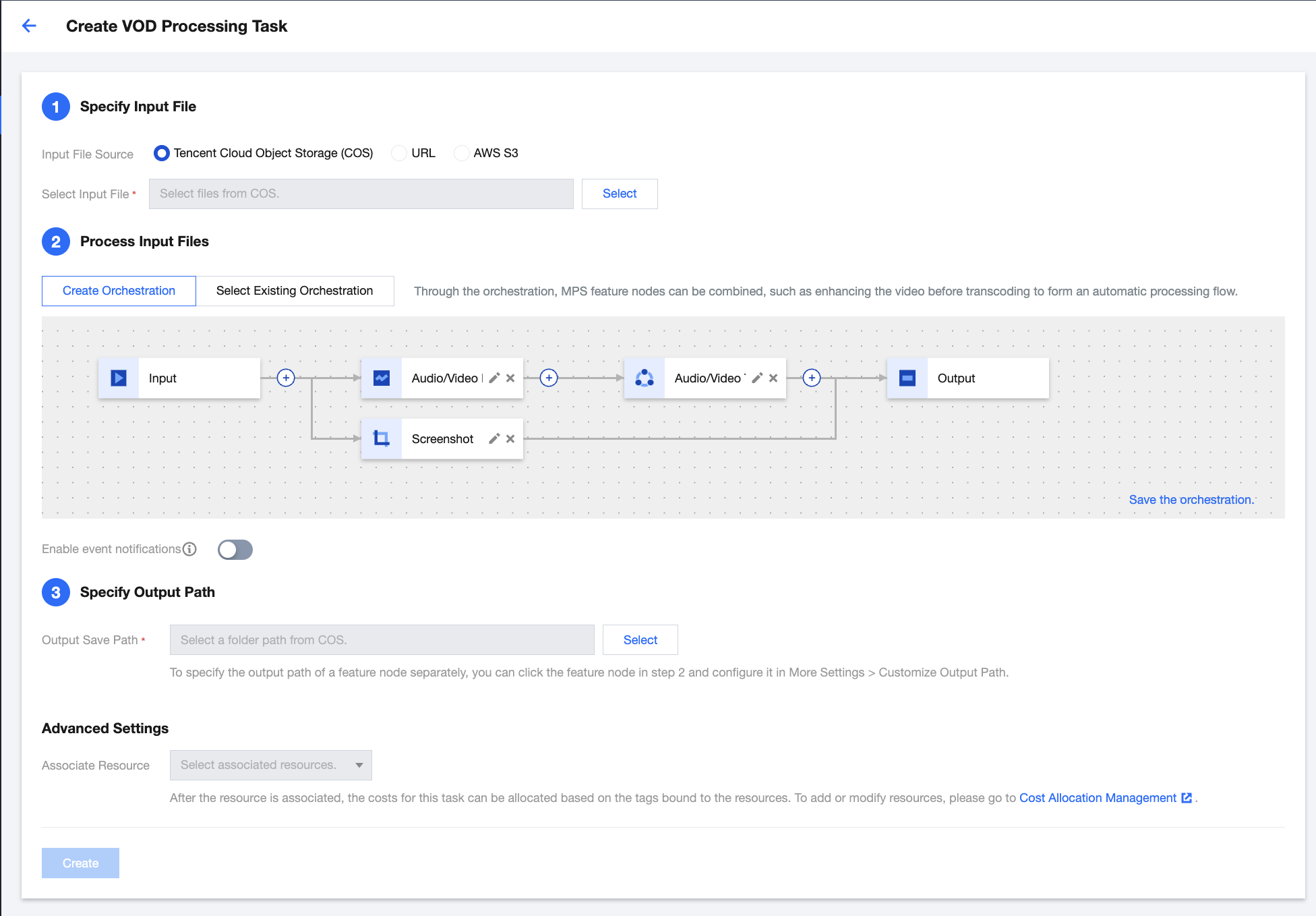Click the Select Input File text field

(x=361, y=194)
